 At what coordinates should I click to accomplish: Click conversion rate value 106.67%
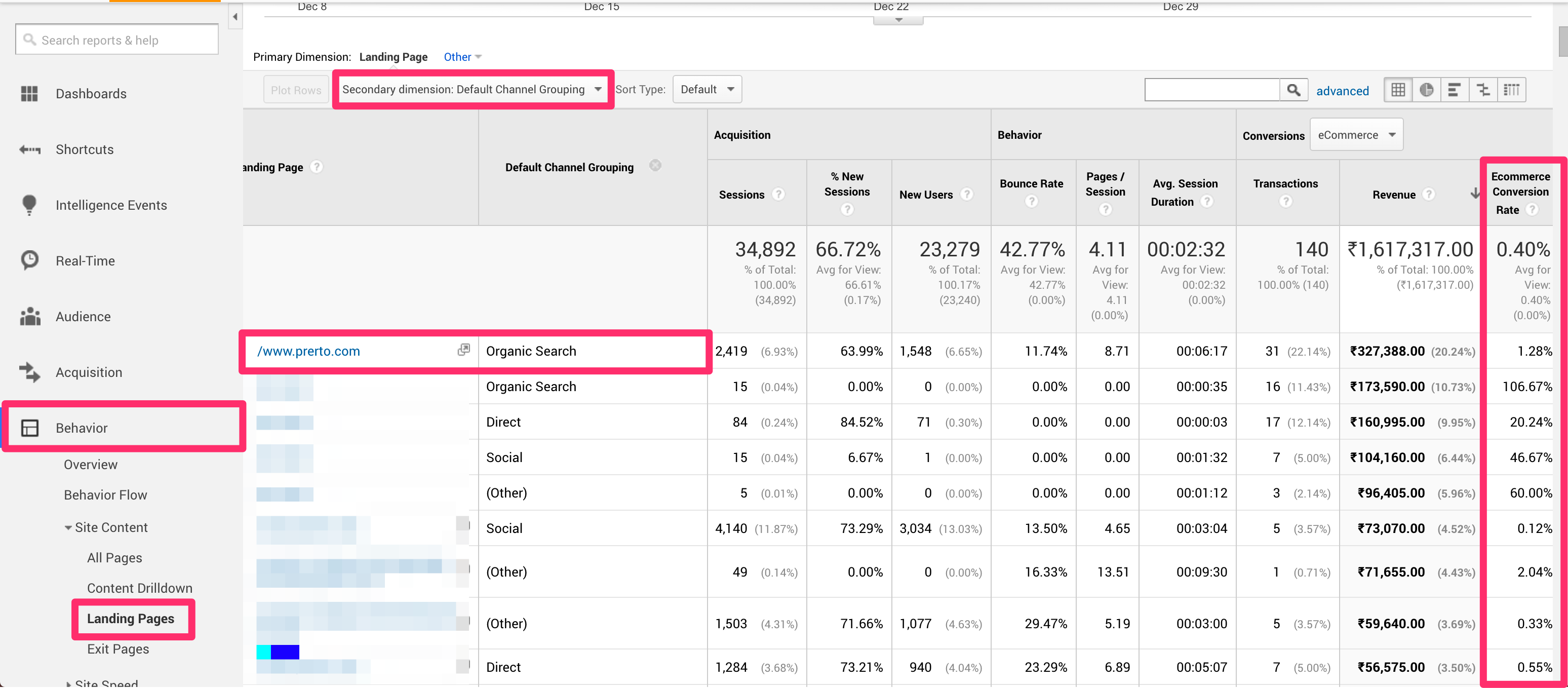(1526, 387)
